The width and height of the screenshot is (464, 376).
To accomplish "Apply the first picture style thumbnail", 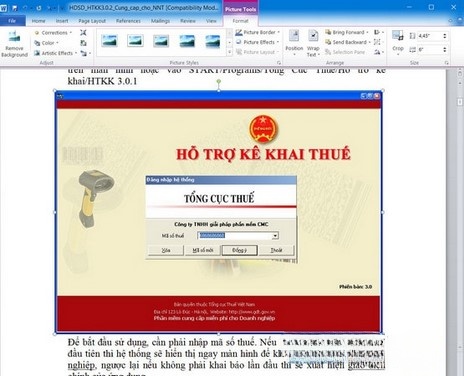I will tap(109, 41).
